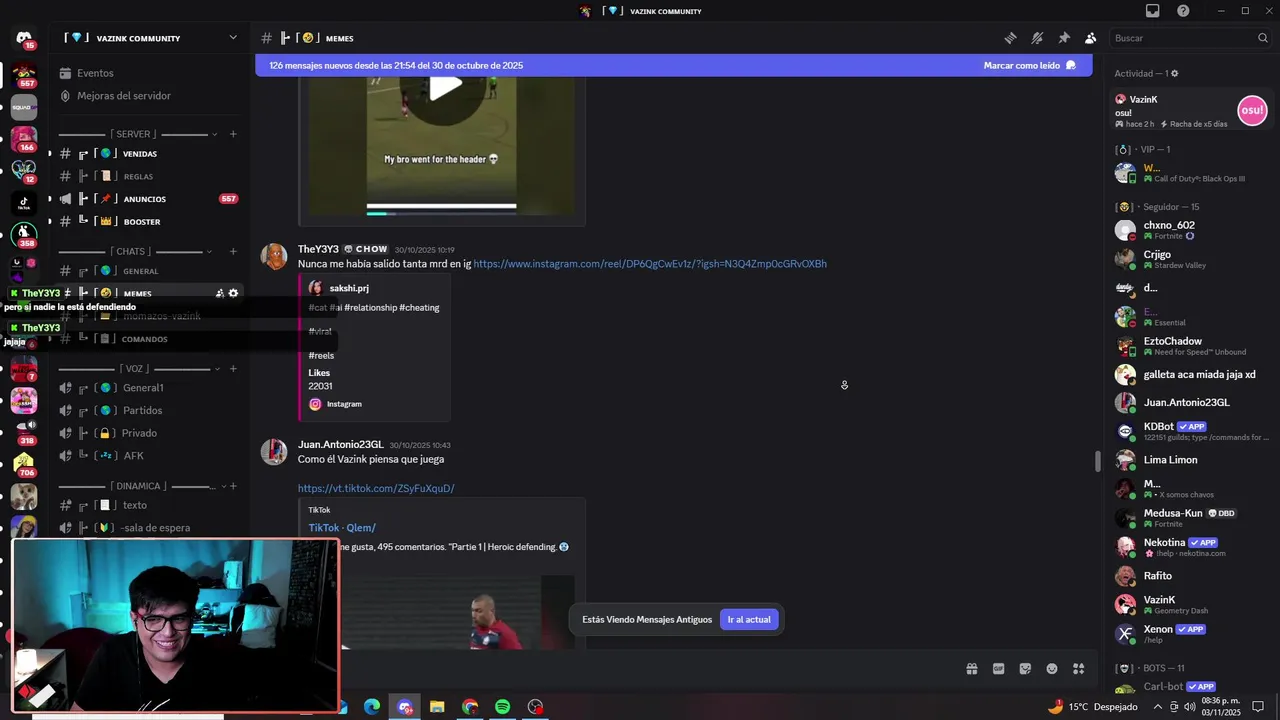Click create invite icon on MEMES channel
This screenshot has width=1280, height=720.
[219, 293]
